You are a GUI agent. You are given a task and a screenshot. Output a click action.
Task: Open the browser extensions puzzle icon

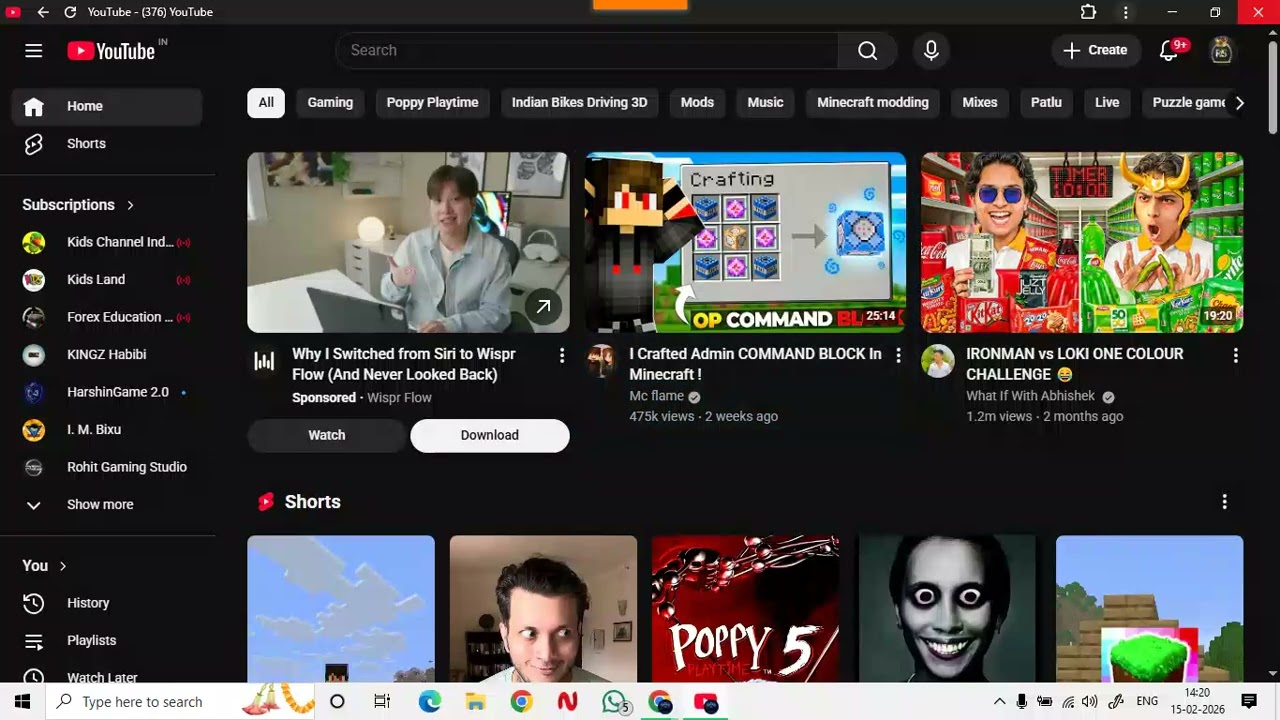[1088, 12]
